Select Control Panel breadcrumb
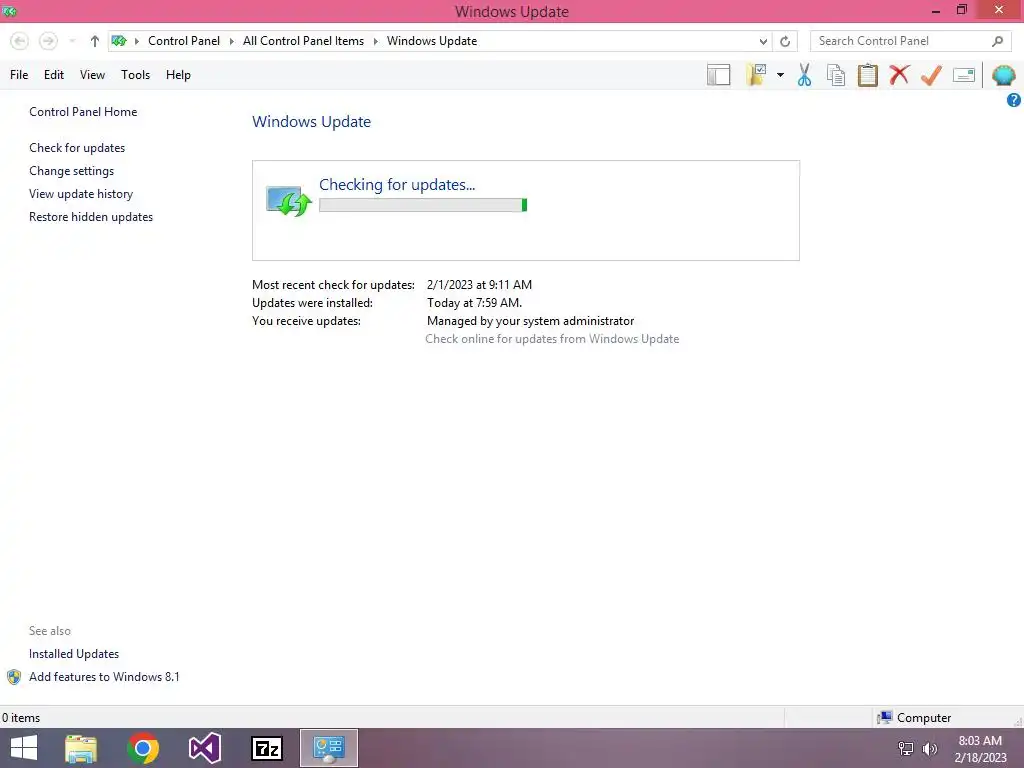 184,41
